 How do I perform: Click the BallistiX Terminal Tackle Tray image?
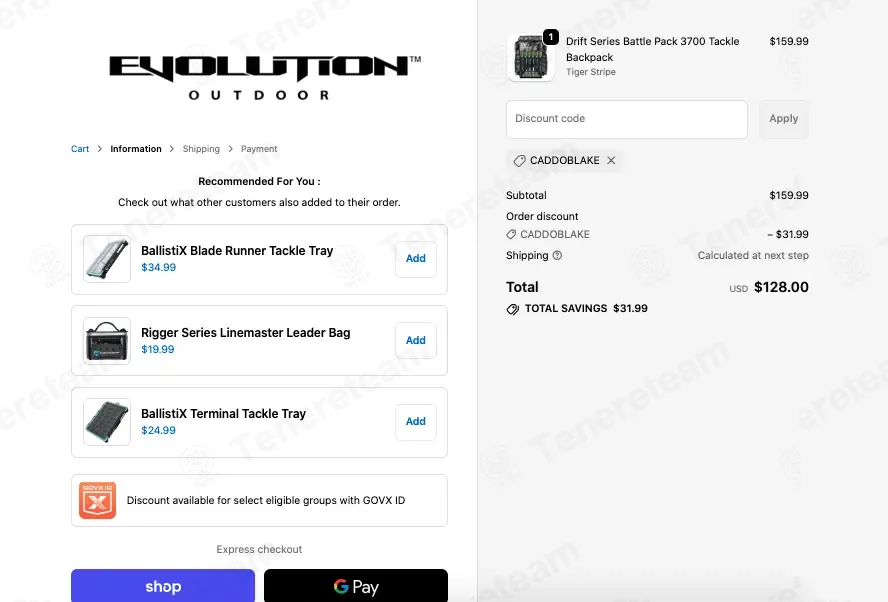[x=107, y=422]
